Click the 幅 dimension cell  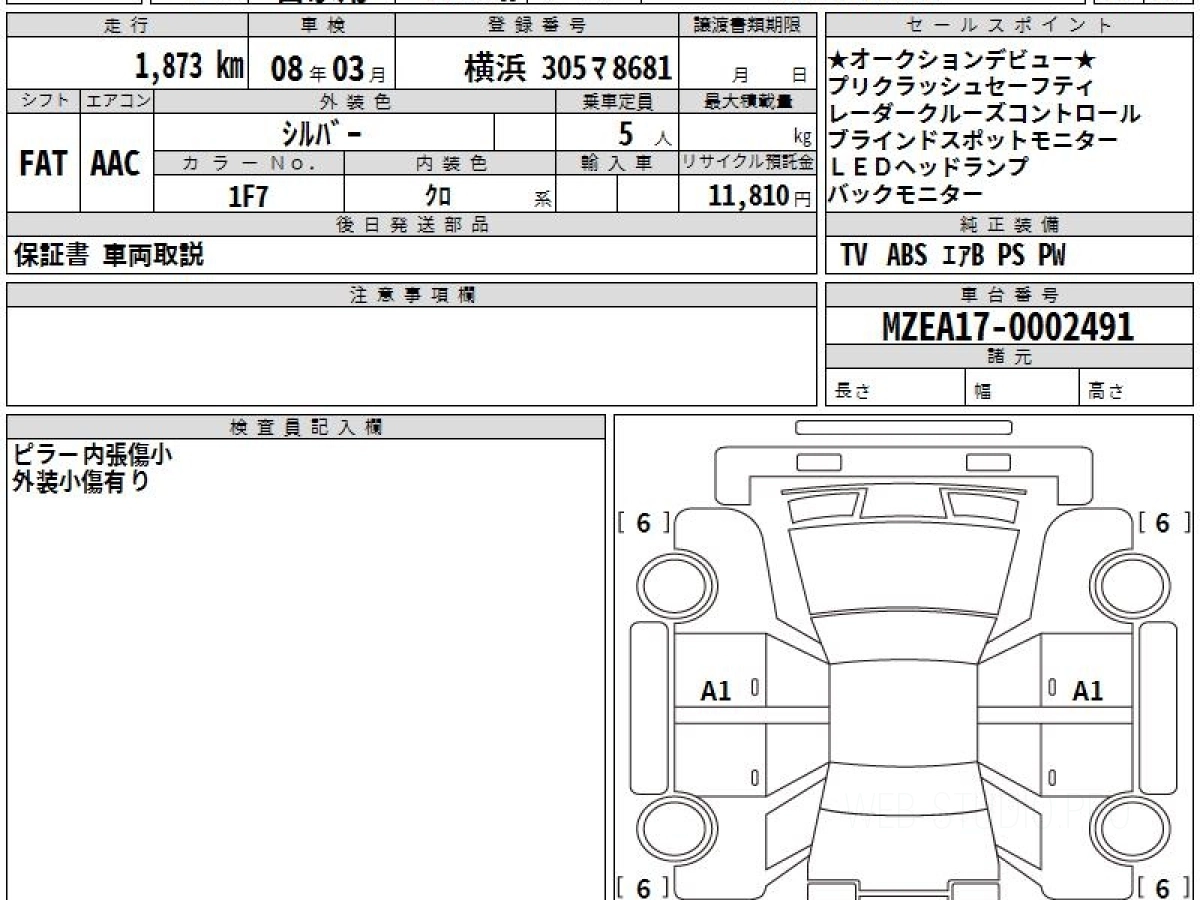[1022, 388]
